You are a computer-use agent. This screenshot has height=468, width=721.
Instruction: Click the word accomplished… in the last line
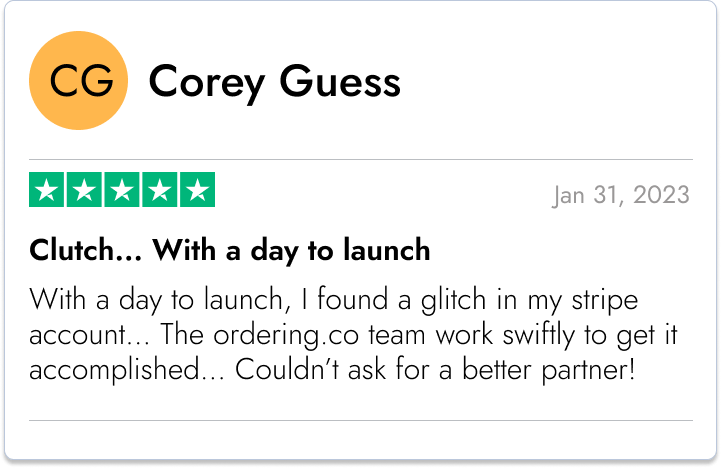(x=126, y=371)
